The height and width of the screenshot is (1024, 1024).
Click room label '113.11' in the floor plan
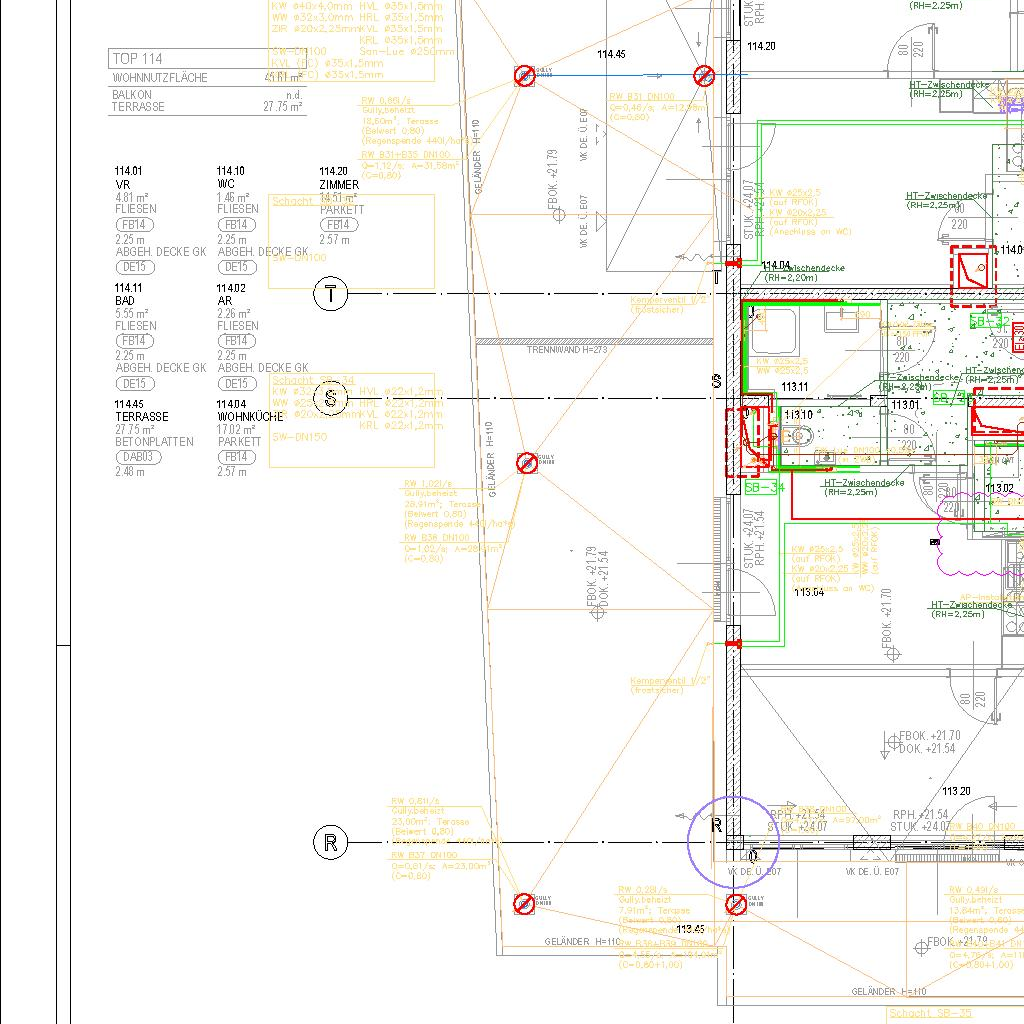795,387
